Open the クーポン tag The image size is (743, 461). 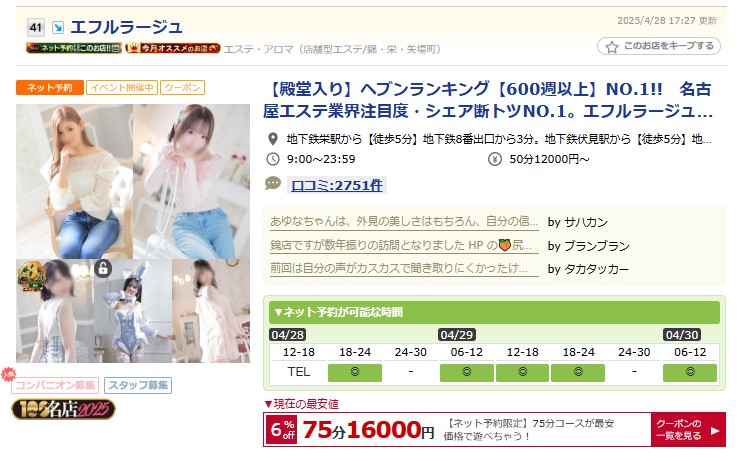[182, 88]
